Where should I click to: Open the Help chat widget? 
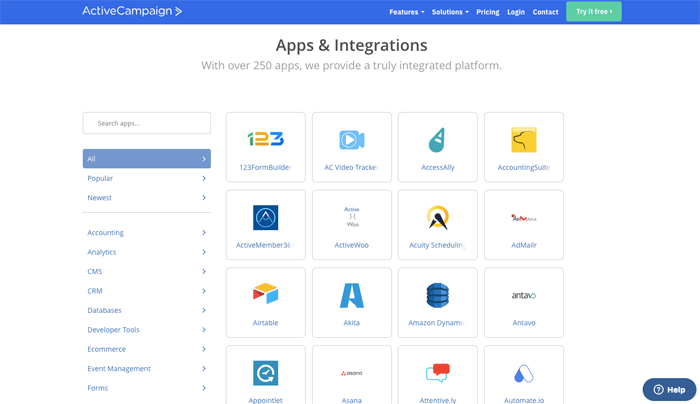668,389
